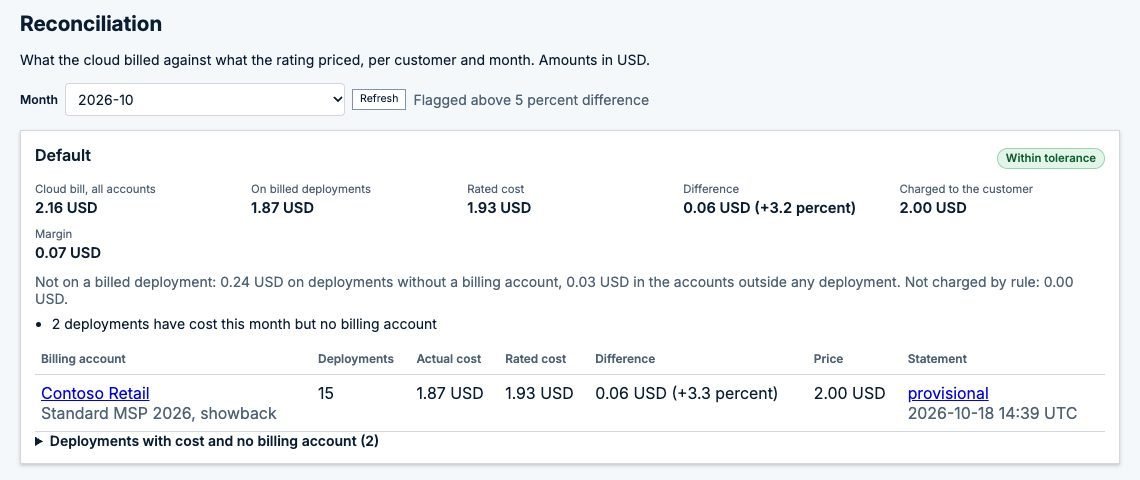Screen dimensions: 1140x480
Task: Open the Contoso Retail billing account link
Action: tap(95, 393)
